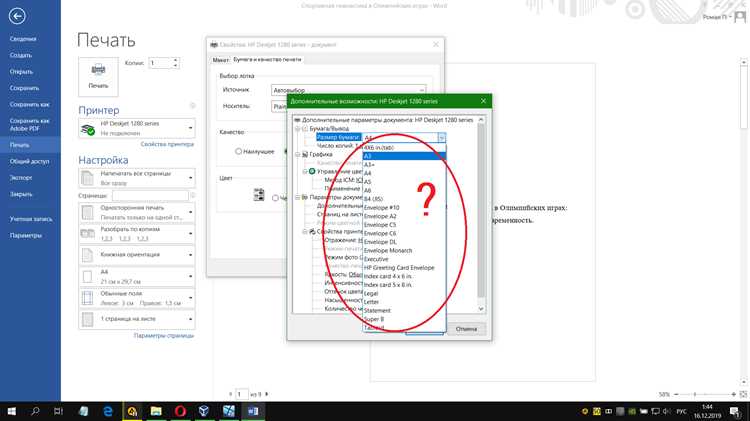Open Учетная запись page

point(31,219)
